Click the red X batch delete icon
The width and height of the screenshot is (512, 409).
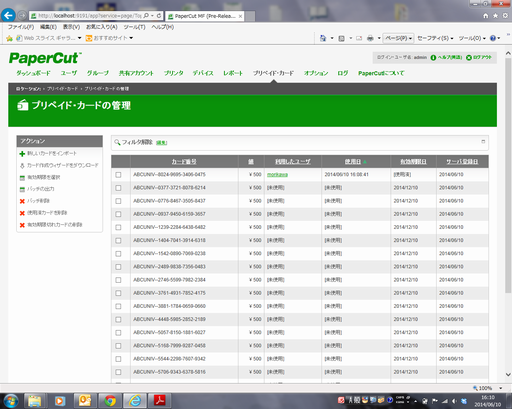[22, 201]
